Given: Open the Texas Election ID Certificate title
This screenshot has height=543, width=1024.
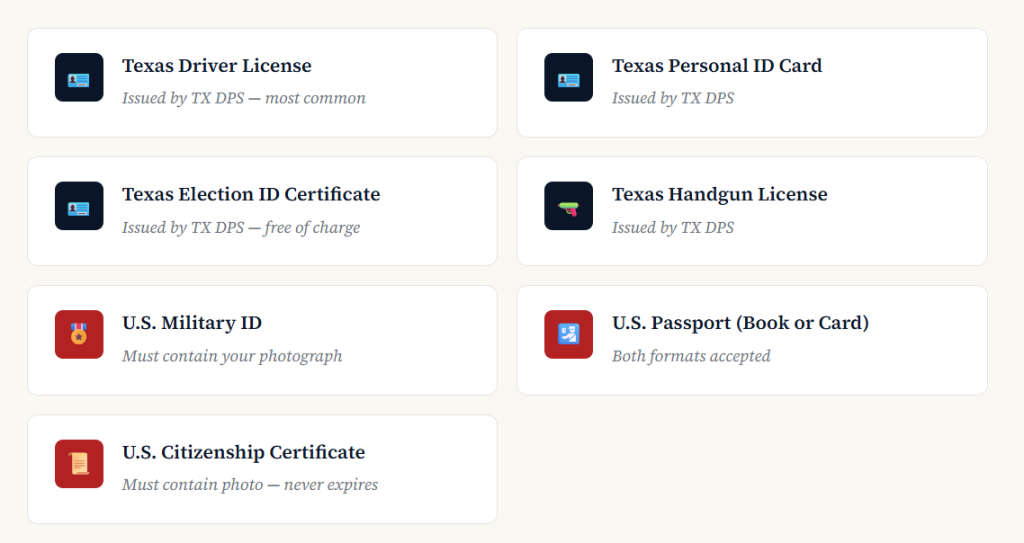Looking at the screenshot, I should [251, 194].
